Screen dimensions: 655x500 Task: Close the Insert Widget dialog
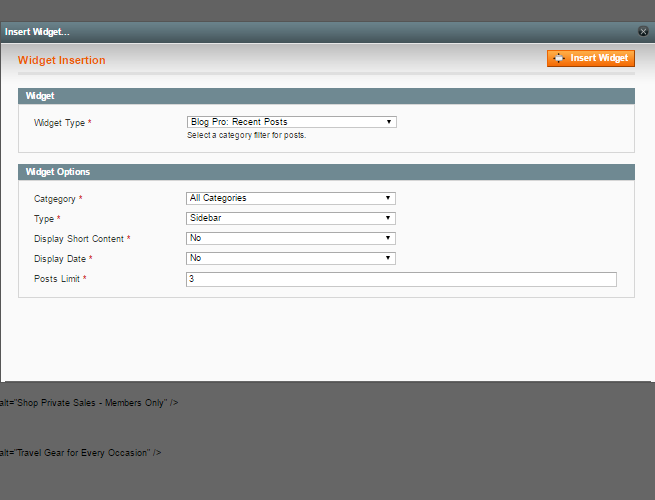click(643, 32)
